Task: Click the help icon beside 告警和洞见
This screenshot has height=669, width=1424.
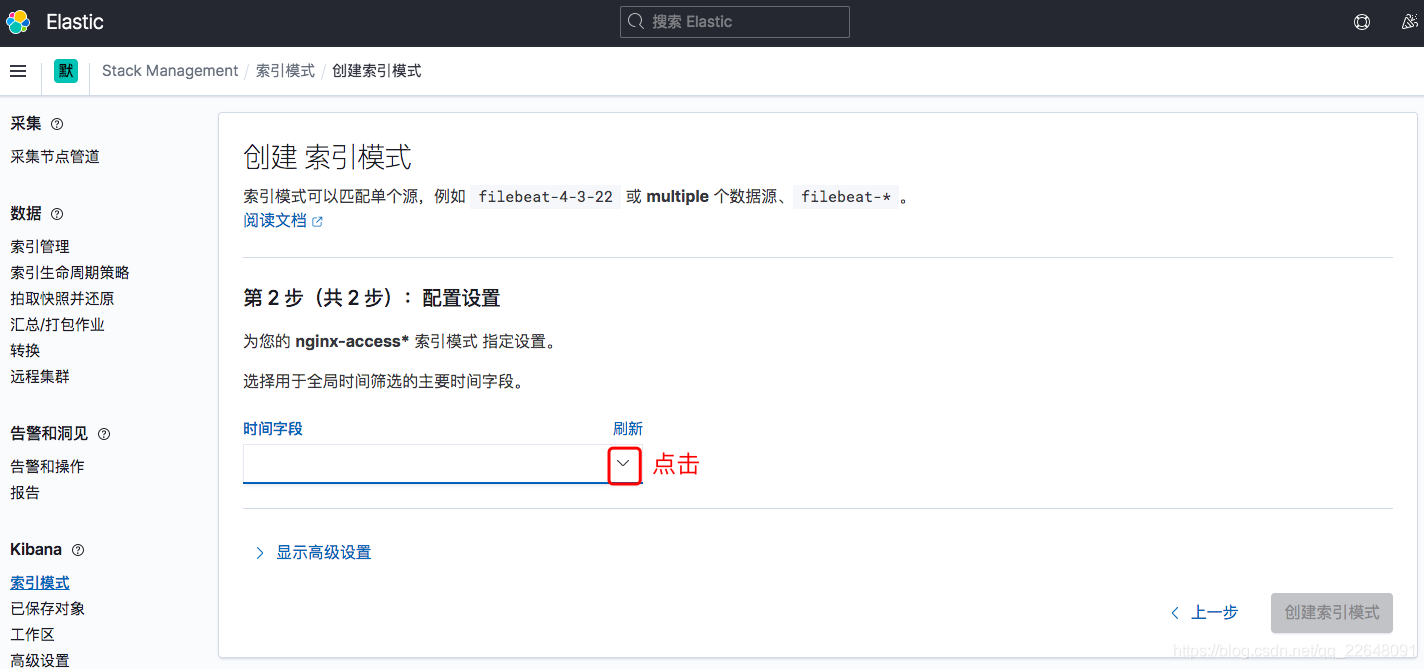Action: pyautogui.click(x=104, y=433)
